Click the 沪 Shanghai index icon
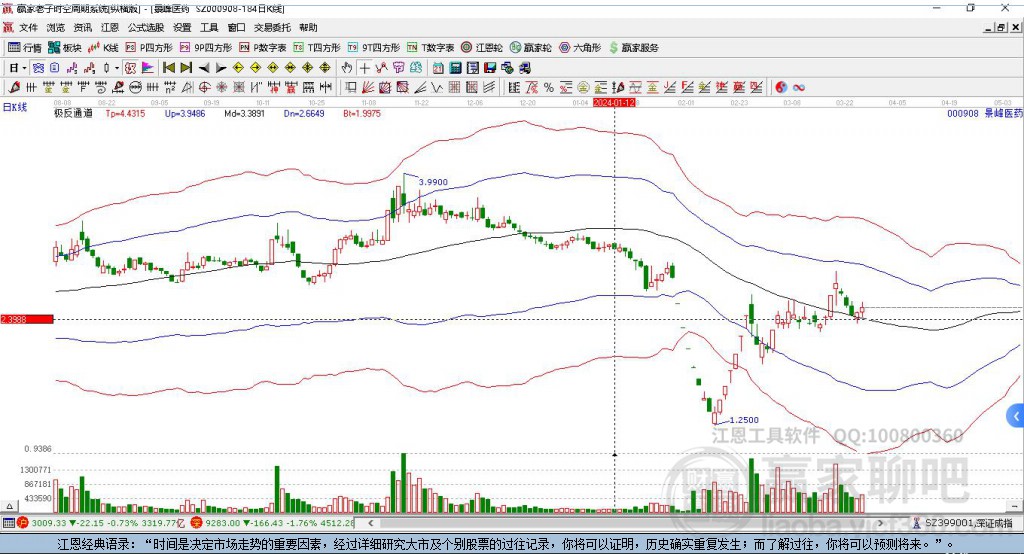Viewport: 1024px width, 554px height. [x=23, y=523]
